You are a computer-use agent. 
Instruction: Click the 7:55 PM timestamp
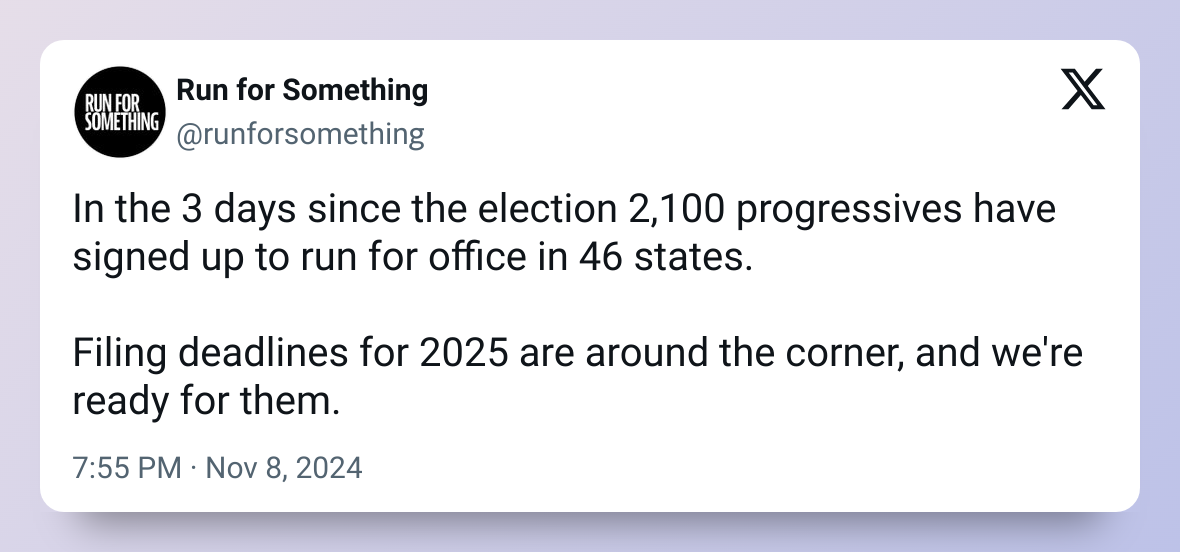[127, 467]
